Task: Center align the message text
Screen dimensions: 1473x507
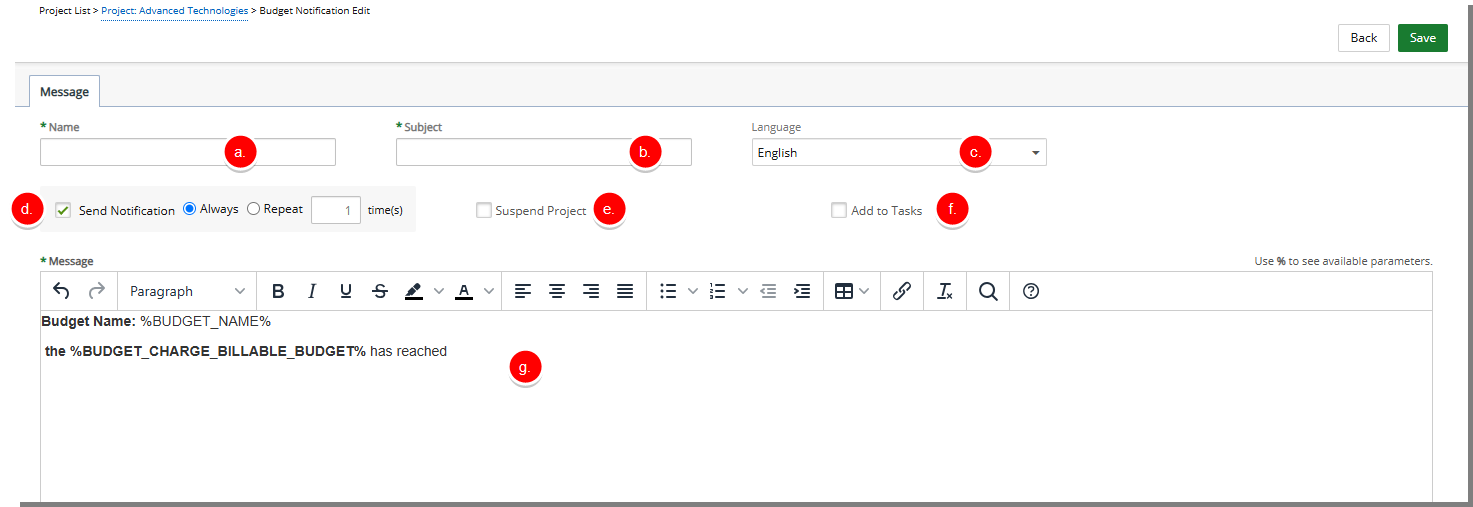Action: [557, 291]
